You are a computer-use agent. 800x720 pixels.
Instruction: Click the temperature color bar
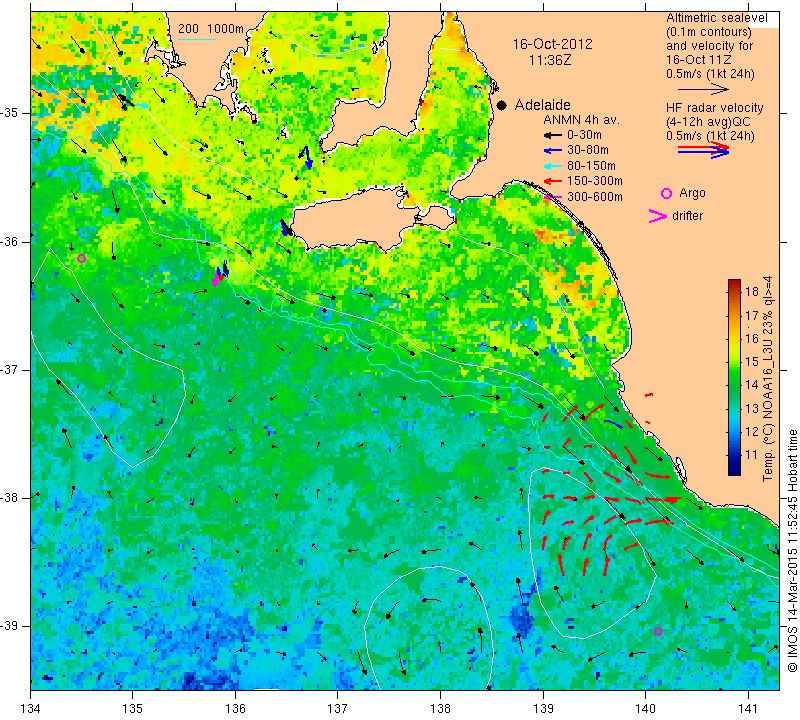(734, 377)
